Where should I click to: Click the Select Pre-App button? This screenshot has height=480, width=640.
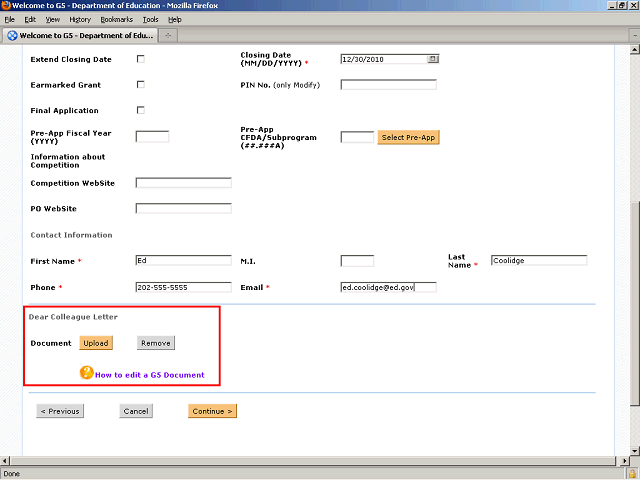coord(408,138)
